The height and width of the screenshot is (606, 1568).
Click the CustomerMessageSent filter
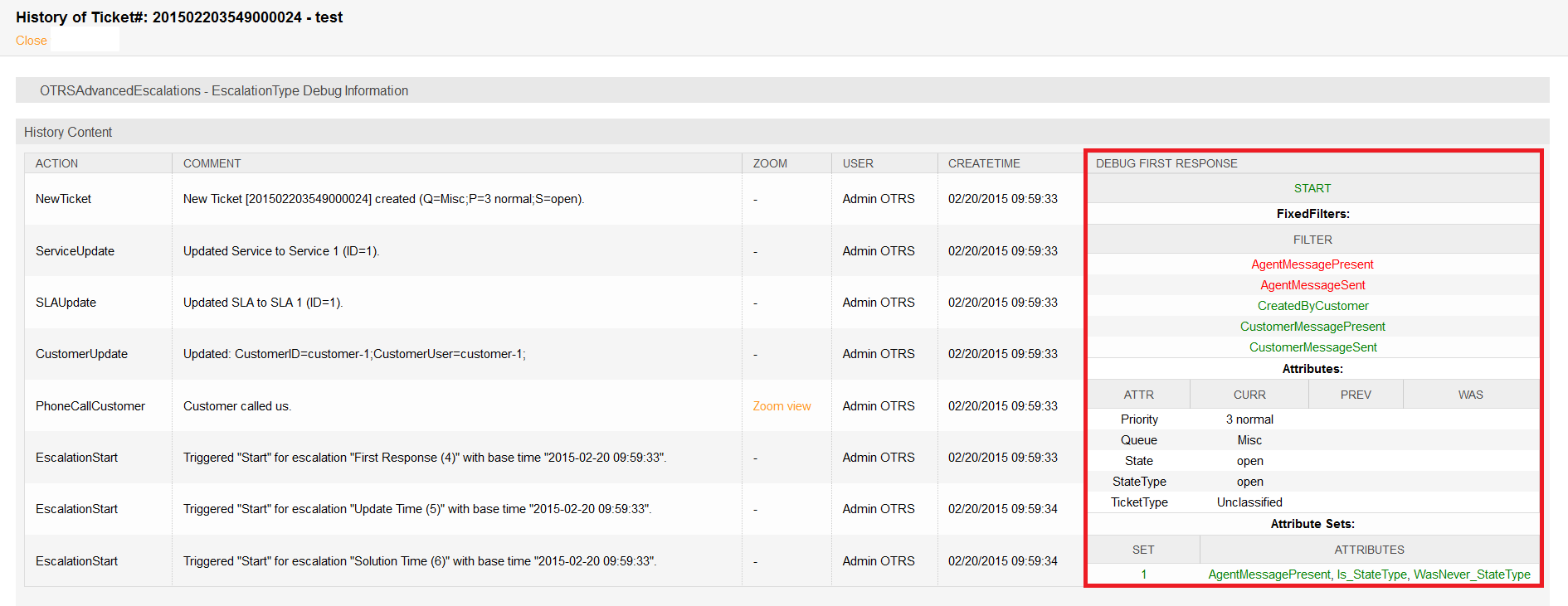coord(1312,347)
